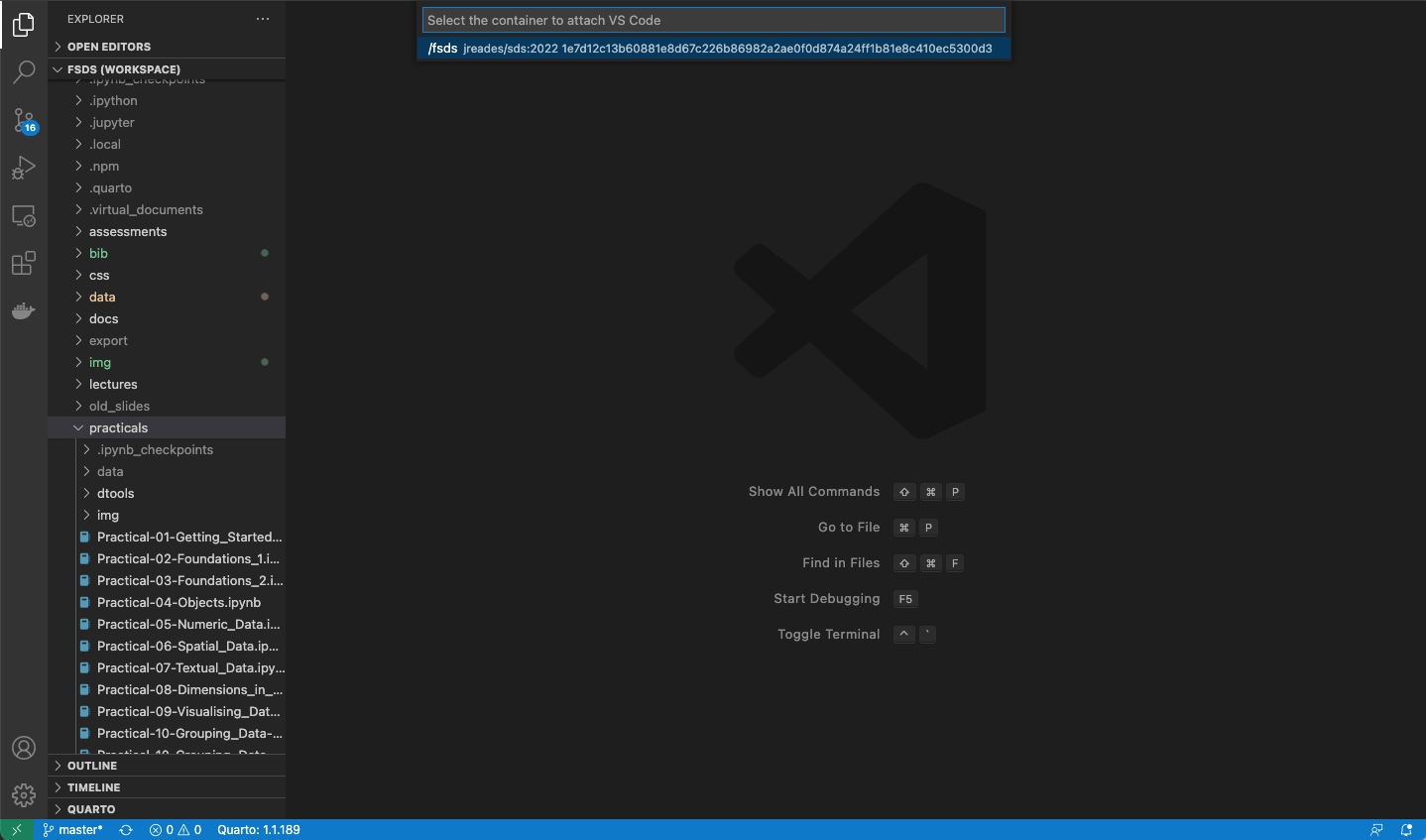Click the Synchronize Changes icon in status bar
This screenshot has height=840, width=1426.
click(x=126, y=830)
